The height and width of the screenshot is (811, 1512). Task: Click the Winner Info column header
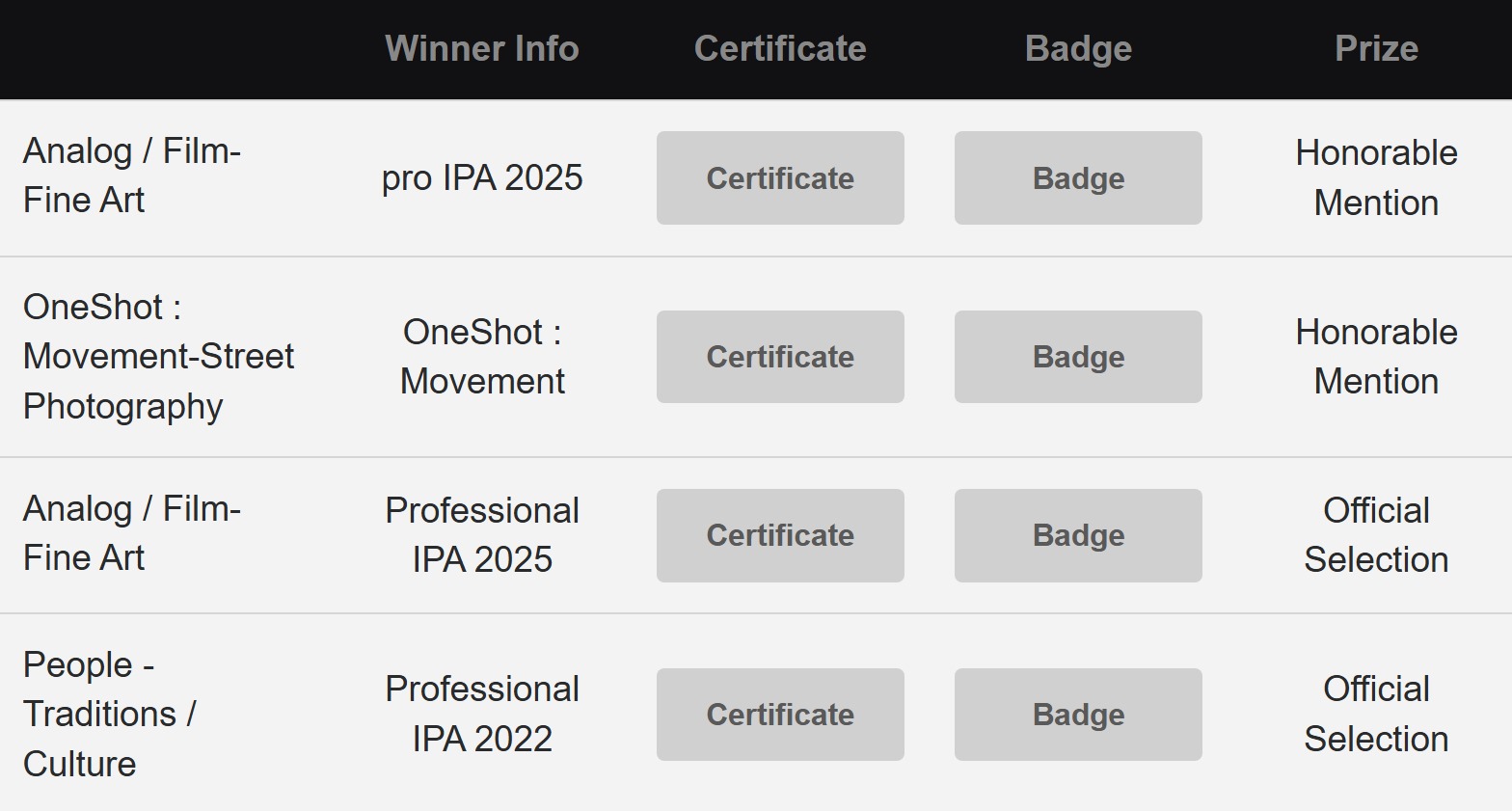pyautogui.click(x=482, y=48)
